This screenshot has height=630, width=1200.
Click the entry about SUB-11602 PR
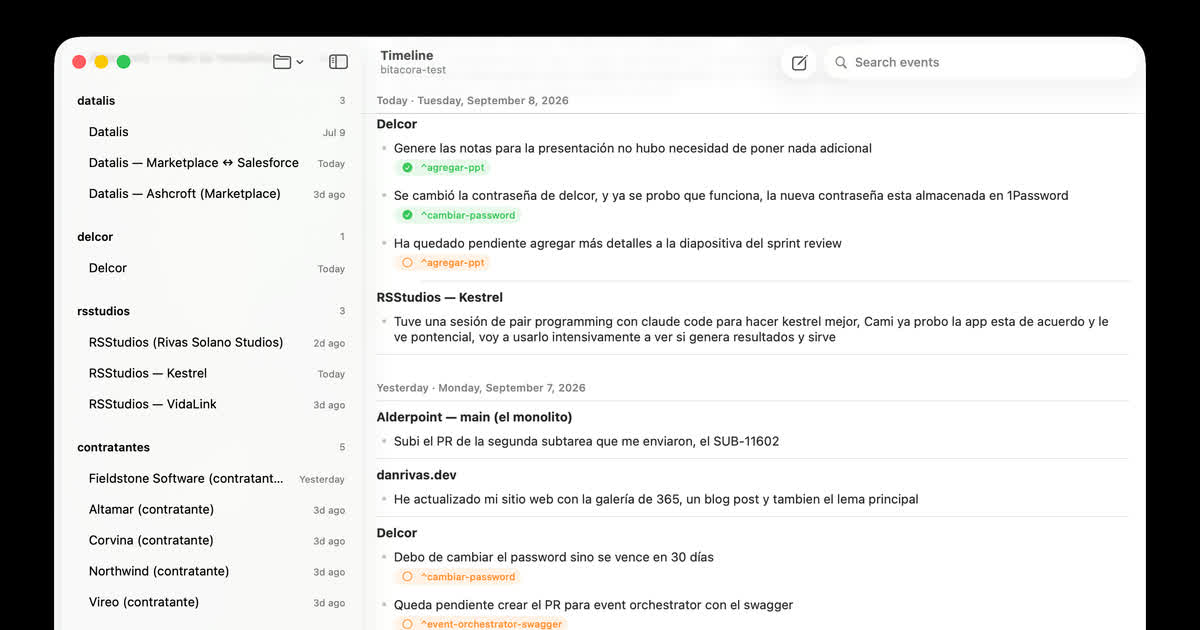click(586, 441)
